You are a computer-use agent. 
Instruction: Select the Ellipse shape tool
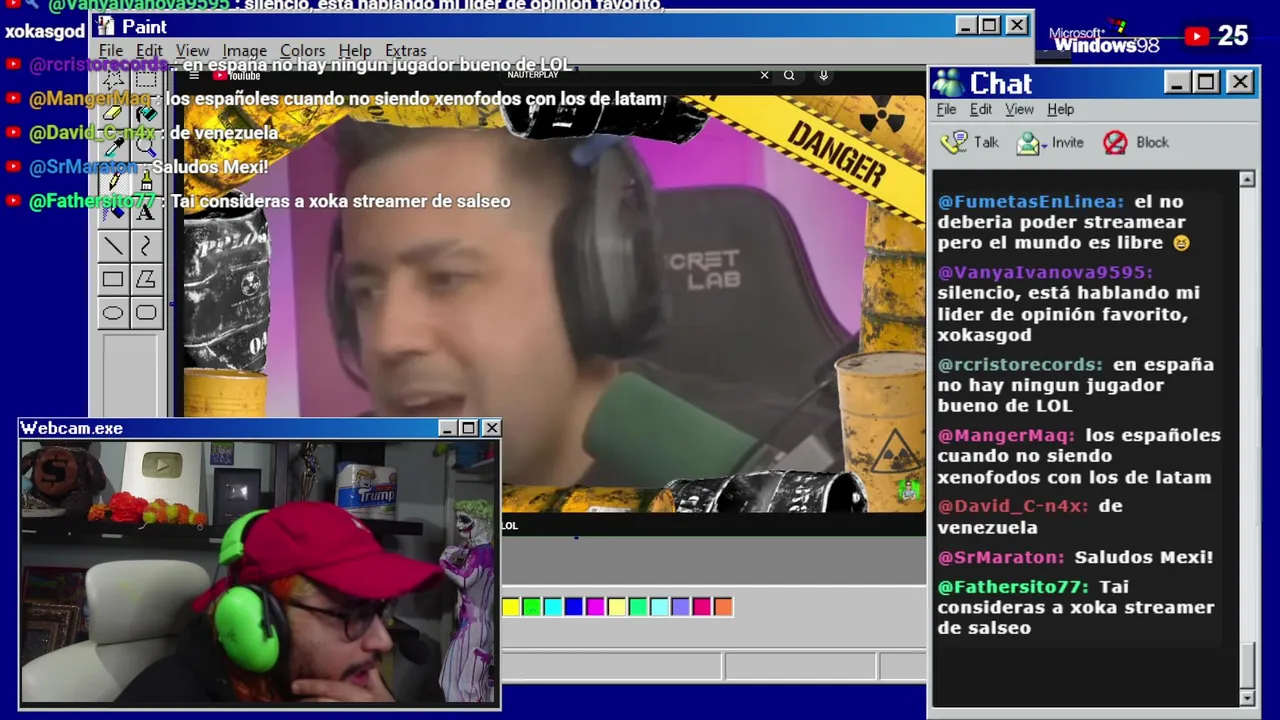coord(113,312)
